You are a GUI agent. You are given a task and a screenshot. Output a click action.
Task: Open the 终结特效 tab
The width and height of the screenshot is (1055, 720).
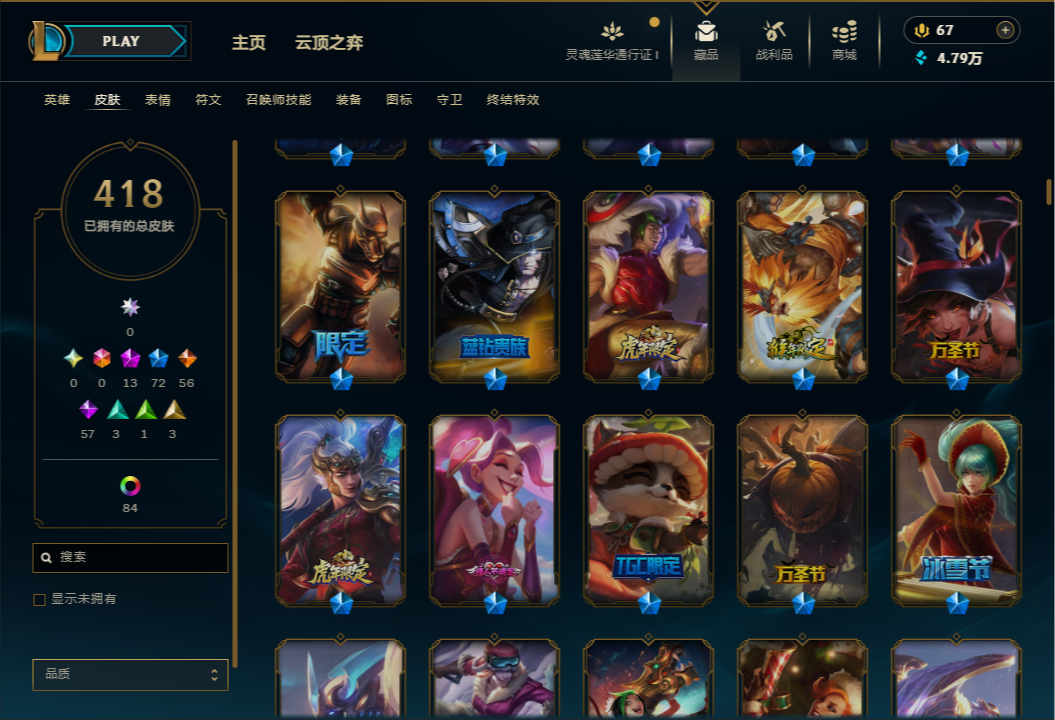tap(513, 100)
